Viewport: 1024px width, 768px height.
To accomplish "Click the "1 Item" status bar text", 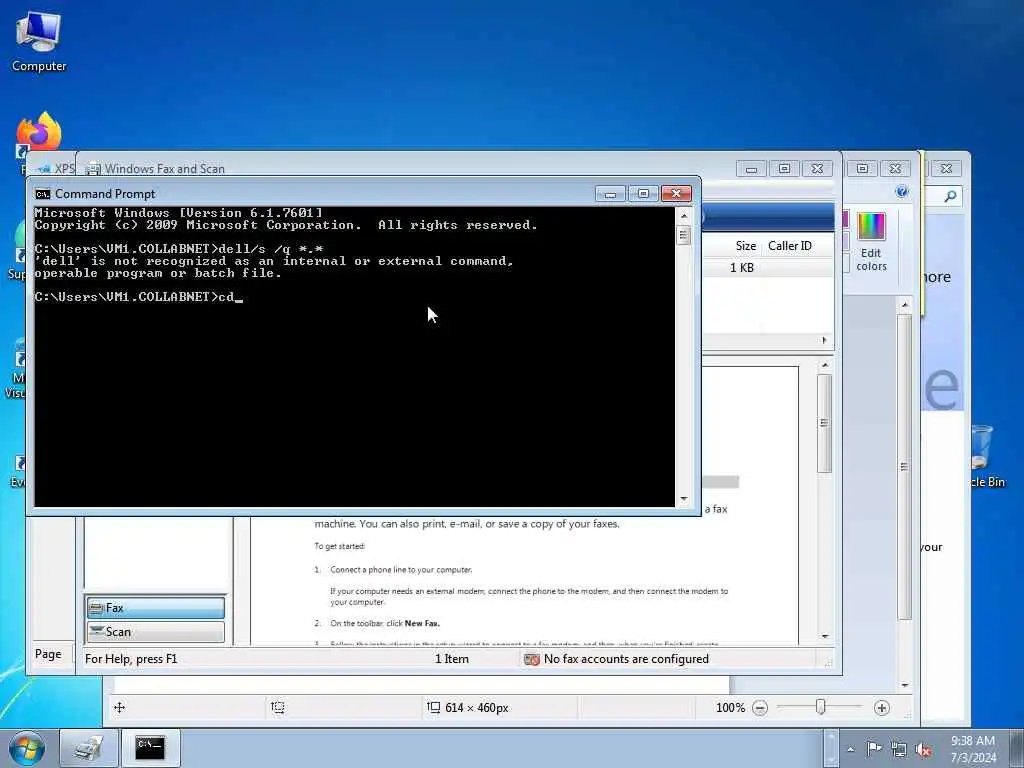I will pos(452,659).
